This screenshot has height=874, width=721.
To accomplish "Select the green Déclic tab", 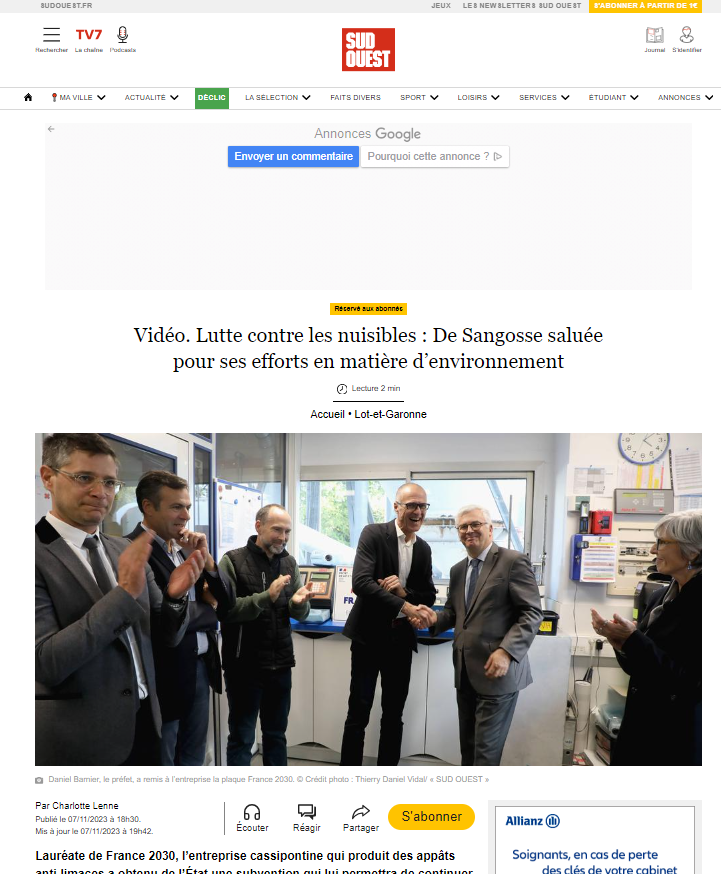I will tap(212, 98).
